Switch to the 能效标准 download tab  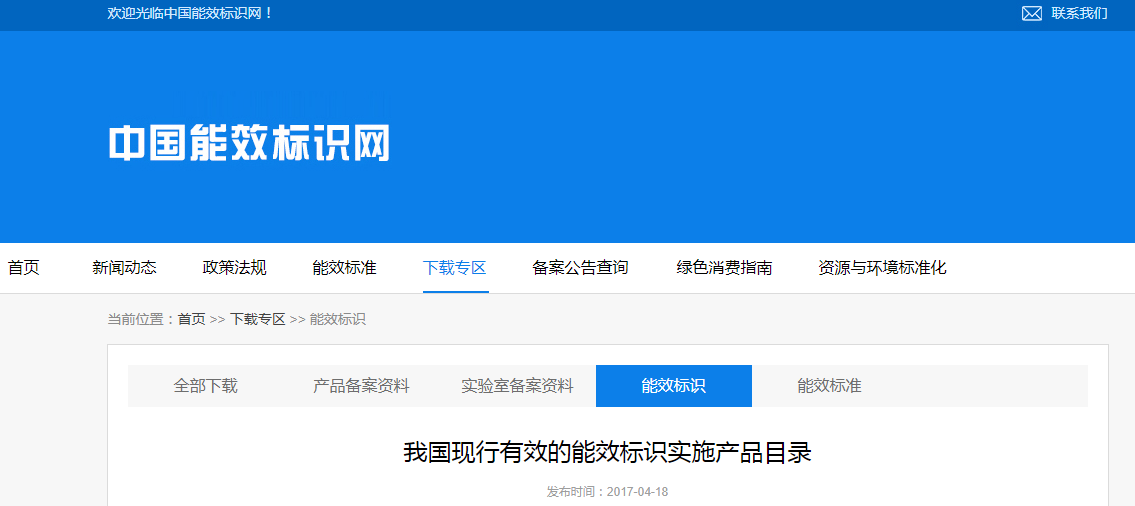830,386
